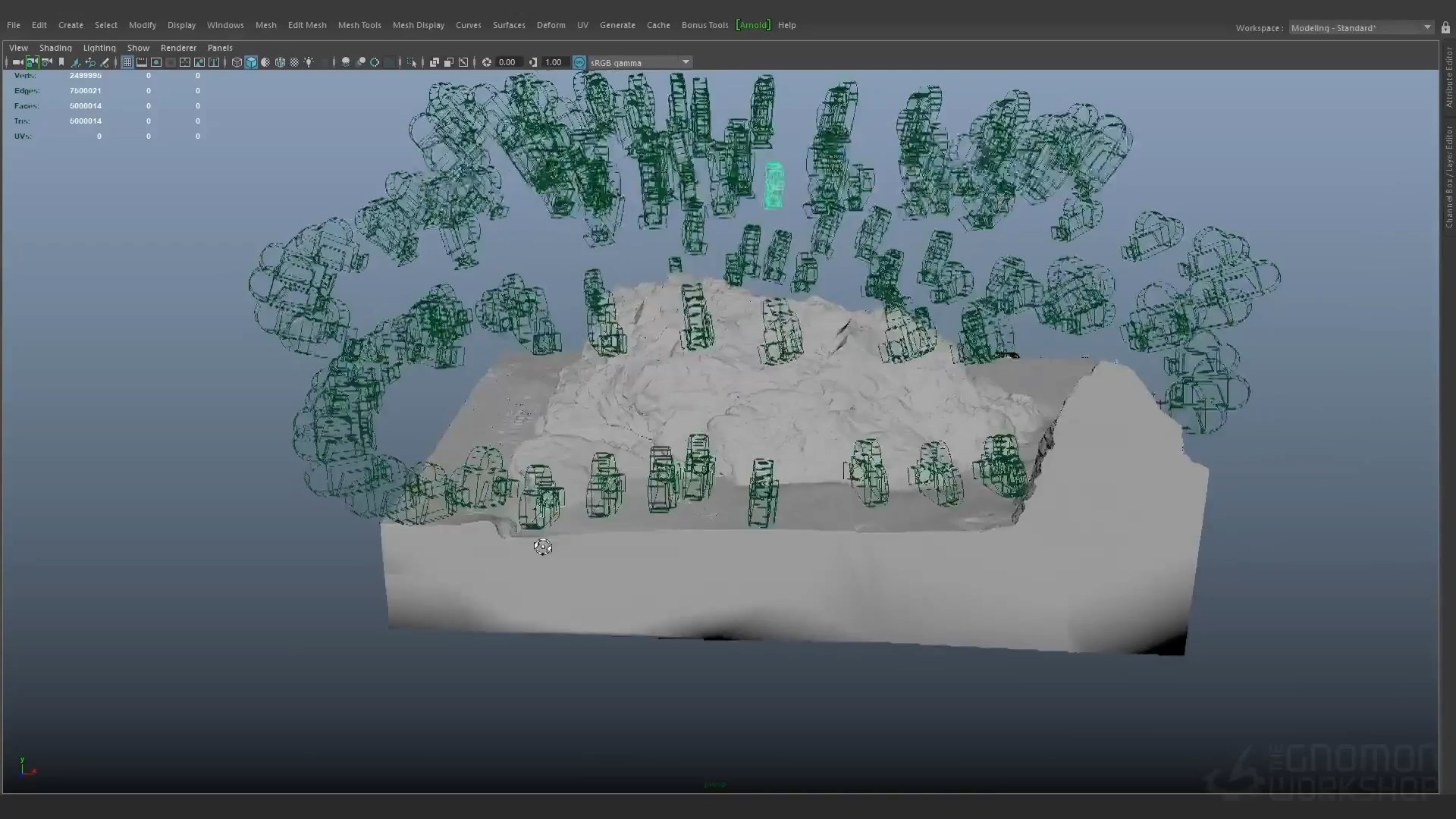Click the camera bookmarks icon

click(61, 62)
